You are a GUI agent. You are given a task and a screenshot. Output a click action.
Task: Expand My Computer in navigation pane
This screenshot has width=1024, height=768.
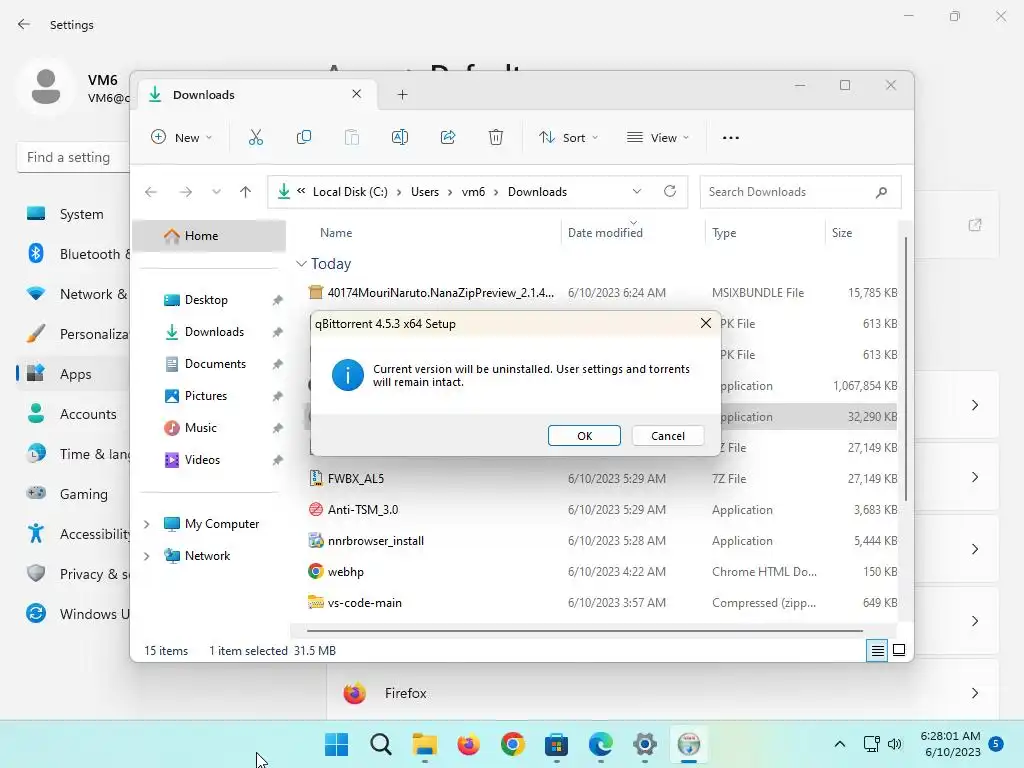147,524
